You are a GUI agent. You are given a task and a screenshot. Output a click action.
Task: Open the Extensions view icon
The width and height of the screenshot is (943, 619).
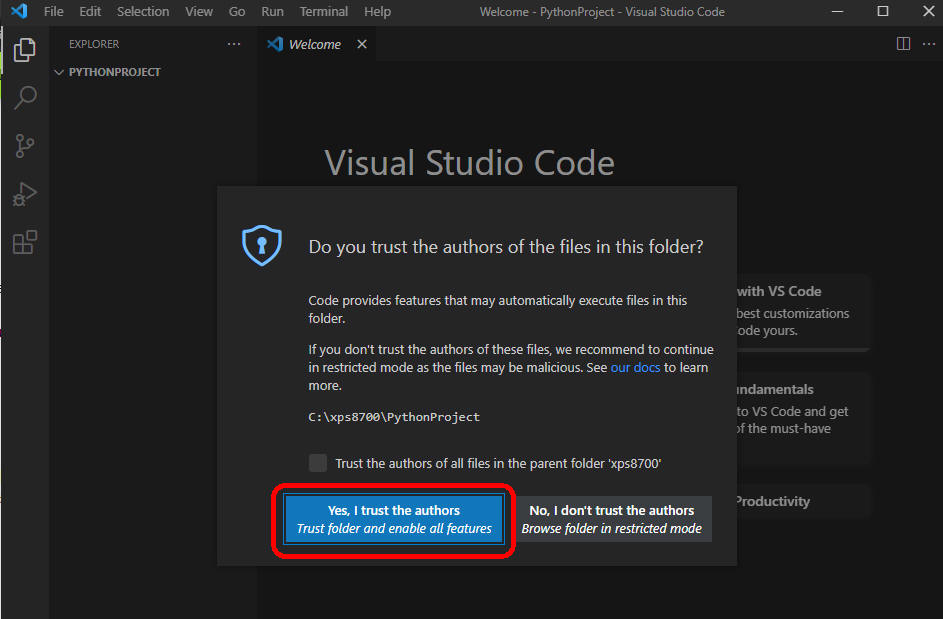tap(25, 242)
